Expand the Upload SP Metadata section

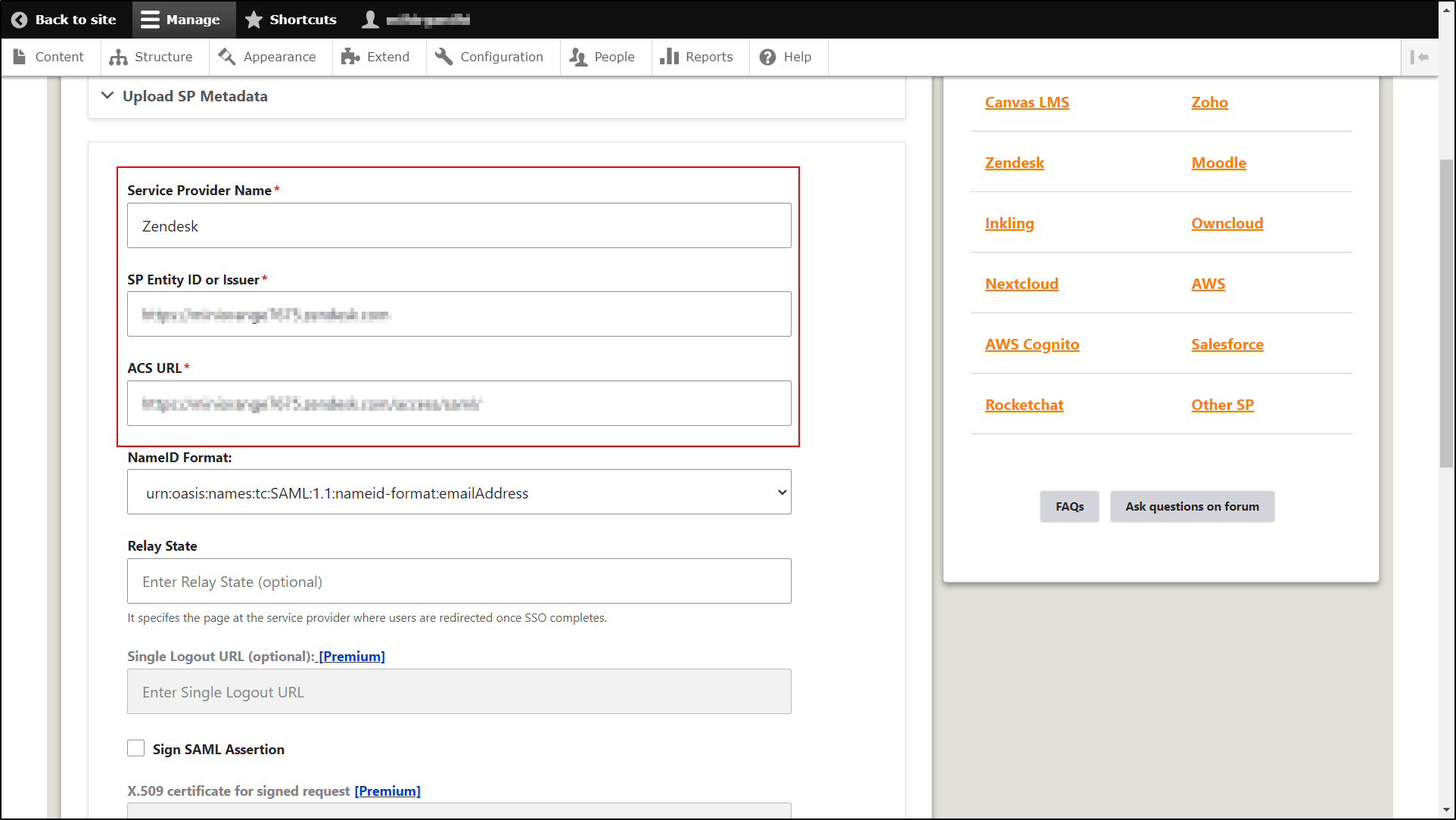pos(195,96)
